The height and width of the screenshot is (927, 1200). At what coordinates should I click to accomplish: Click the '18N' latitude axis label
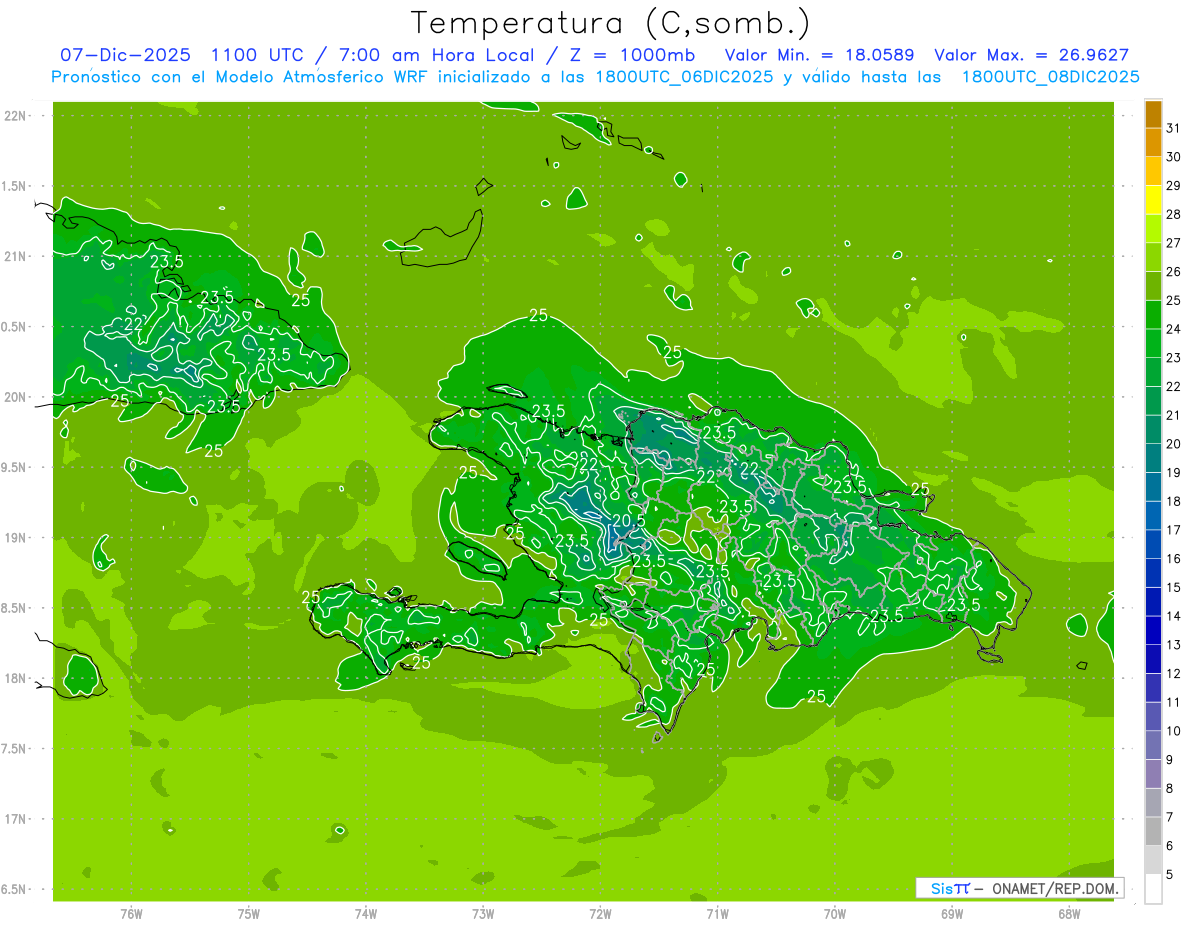(x=15, y=678)
